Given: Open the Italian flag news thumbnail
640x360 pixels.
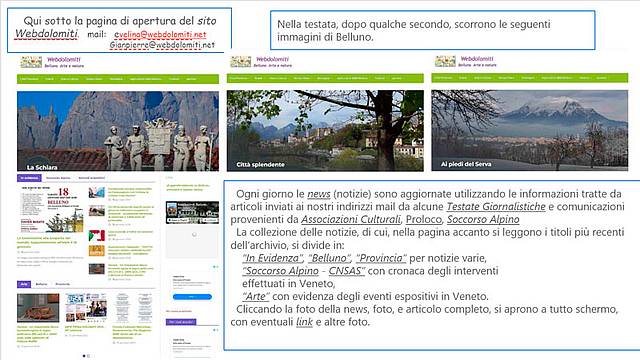Looking at the screenshot, I should pyautogui.click(x=97, y=236).
